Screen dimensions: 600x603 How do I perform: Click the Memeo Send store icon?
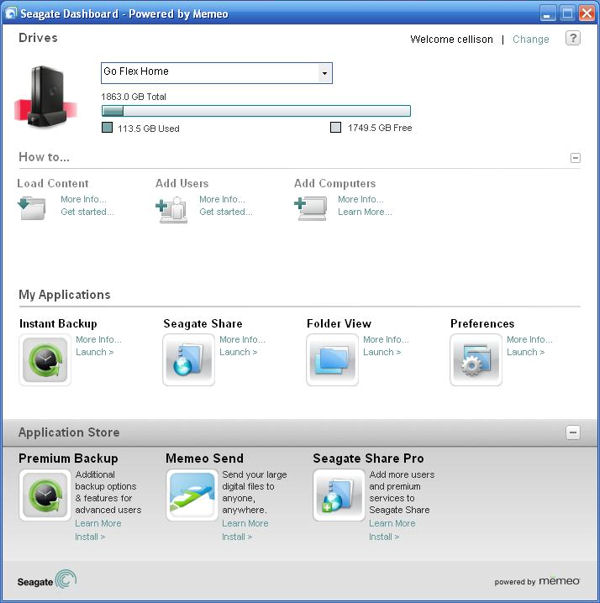pyautogui.click(x=192, y=495)
